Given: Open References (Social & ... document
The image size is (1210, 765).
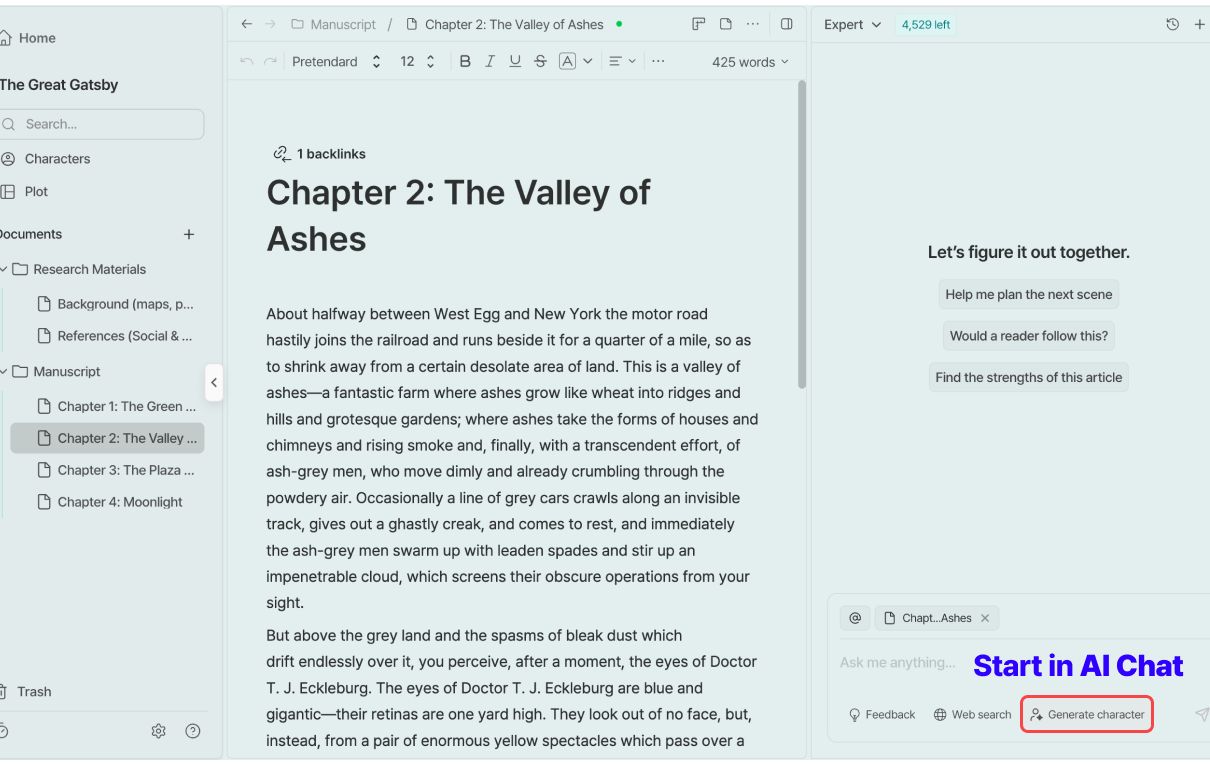Looking at the screenshot, I should pyautogui.click(x=115, y=336).
